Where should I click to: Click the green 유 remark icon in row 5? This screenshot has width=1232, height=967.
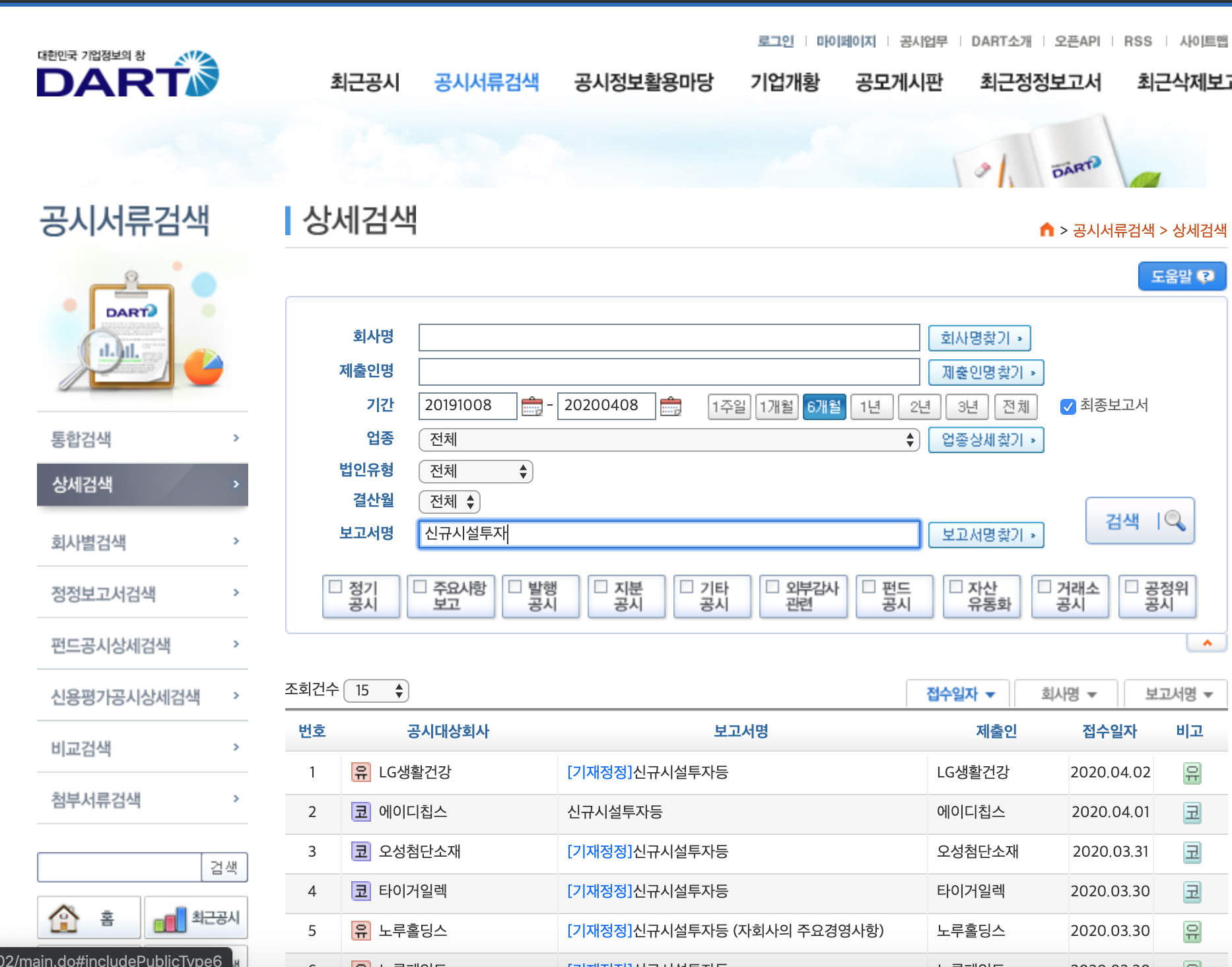click(1192, 931)
